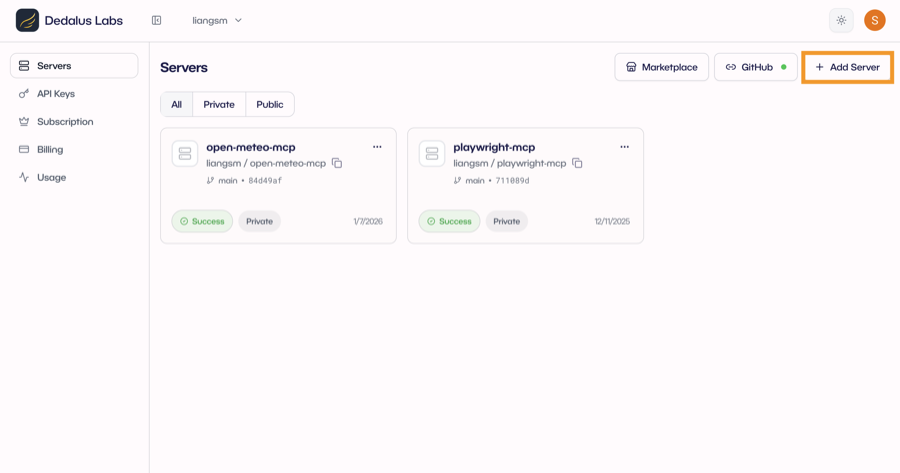Click the date 12/11/2025
The width and height of the screenshot is (900, 473).
pyautogui.click(x=612, y=221)
